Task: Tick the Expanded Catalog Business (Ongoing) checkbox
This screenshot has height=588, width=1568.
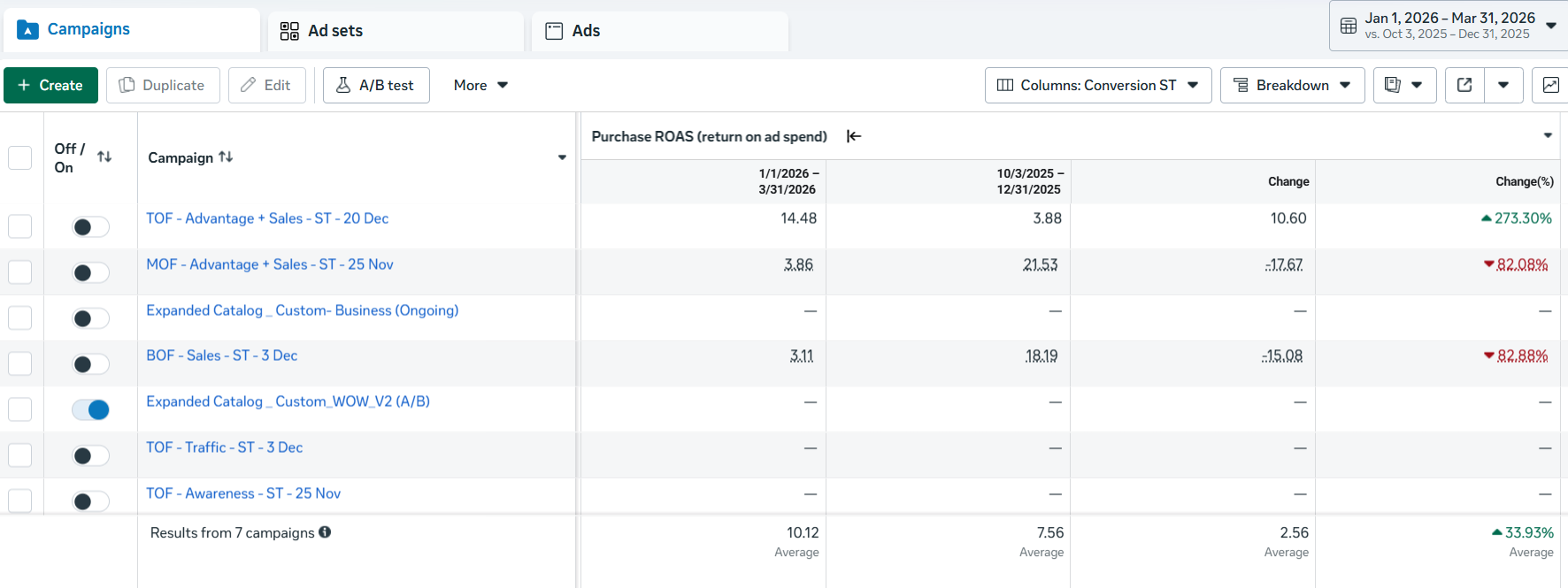Action: click(19, 318)
